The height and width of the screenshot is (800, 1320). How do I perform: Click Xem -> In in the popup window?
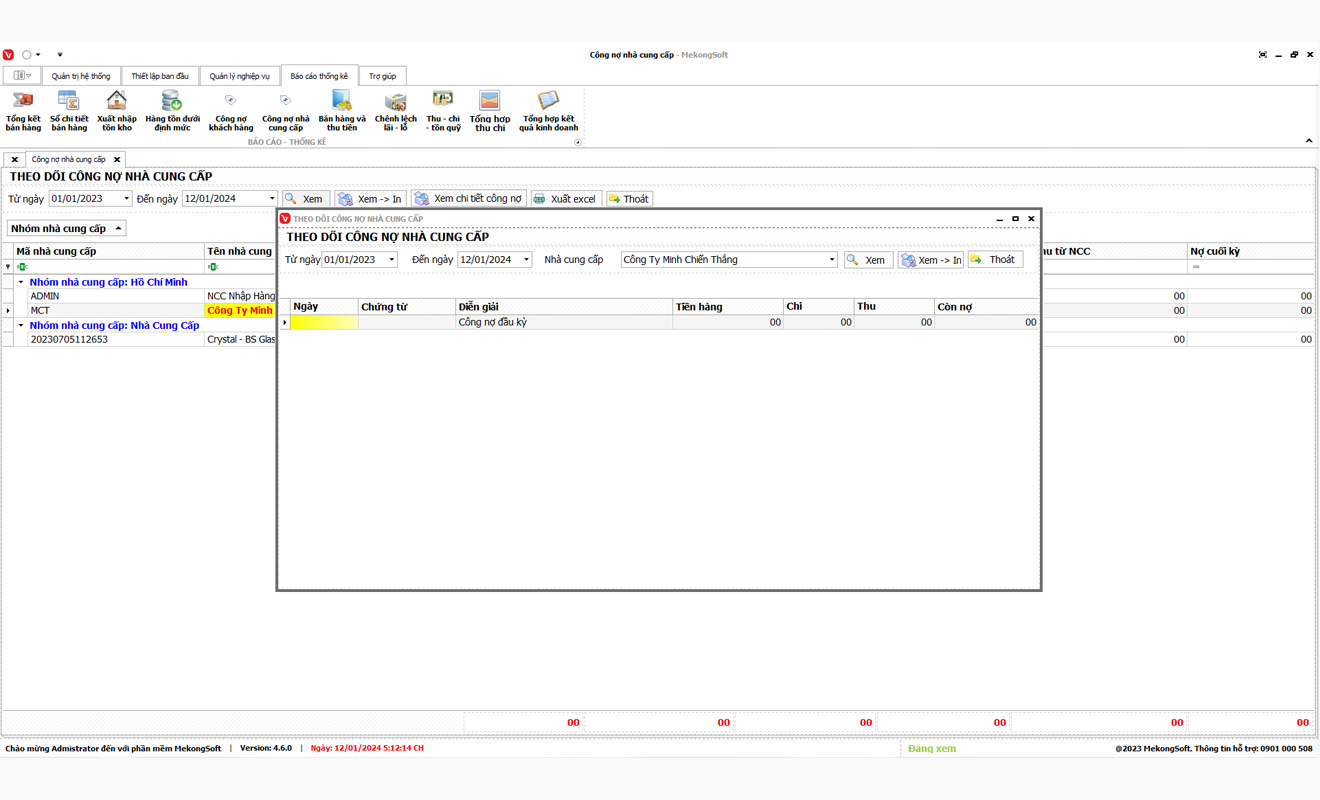931,260
